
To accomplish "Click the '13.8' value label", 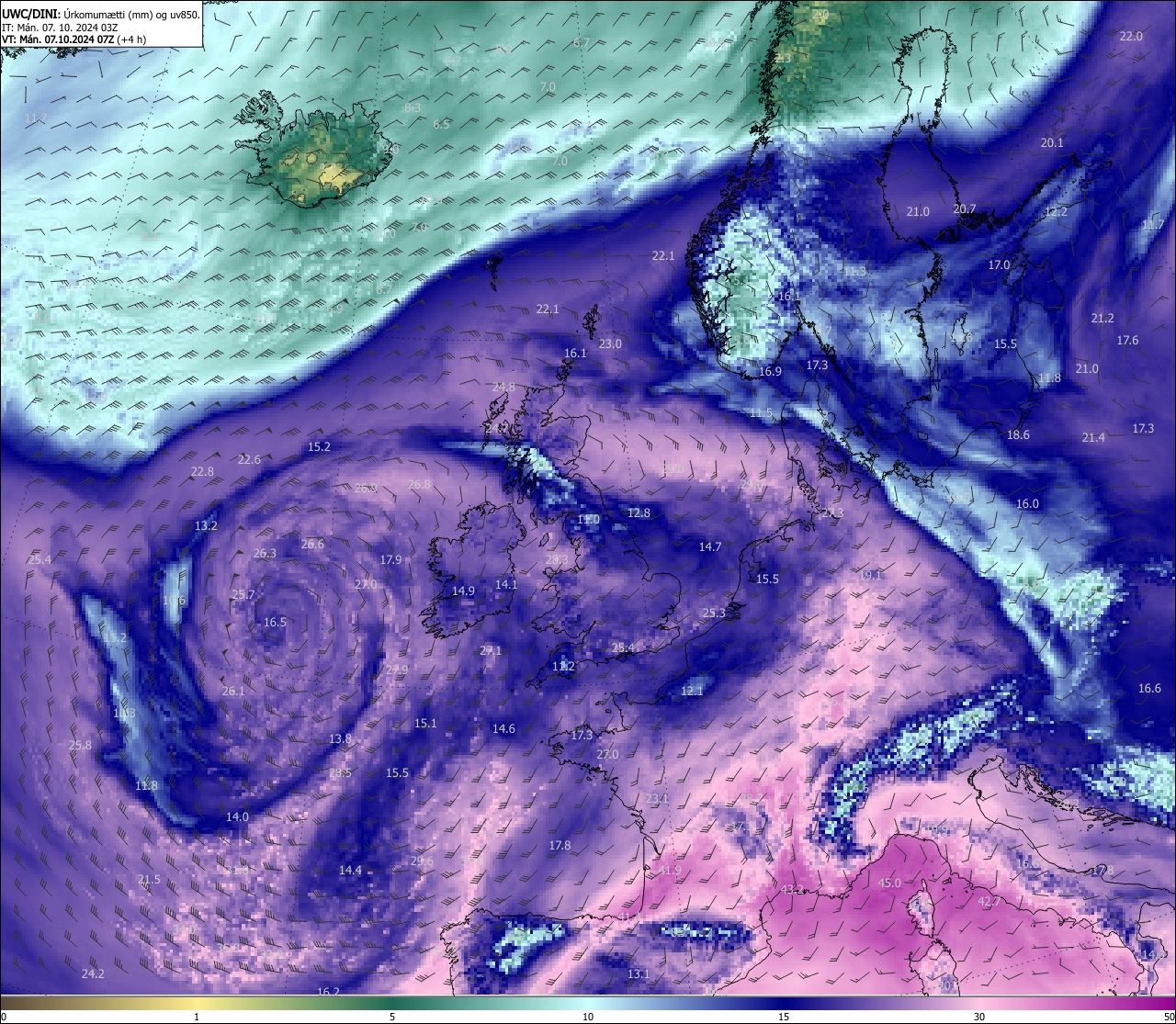I will pos(340,738).
